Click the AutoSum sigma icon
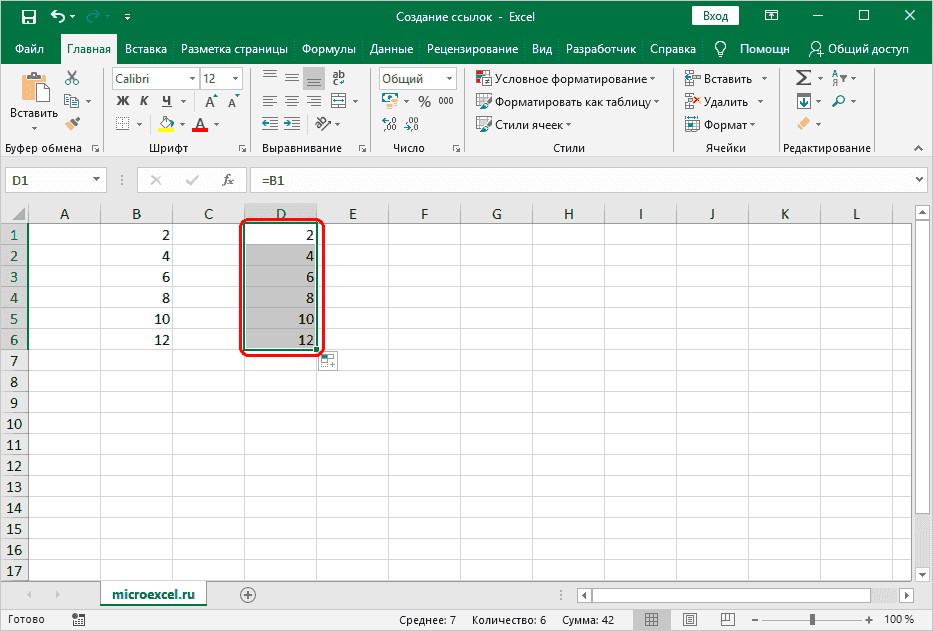This screenshot has width=933, height=631. 803,78
